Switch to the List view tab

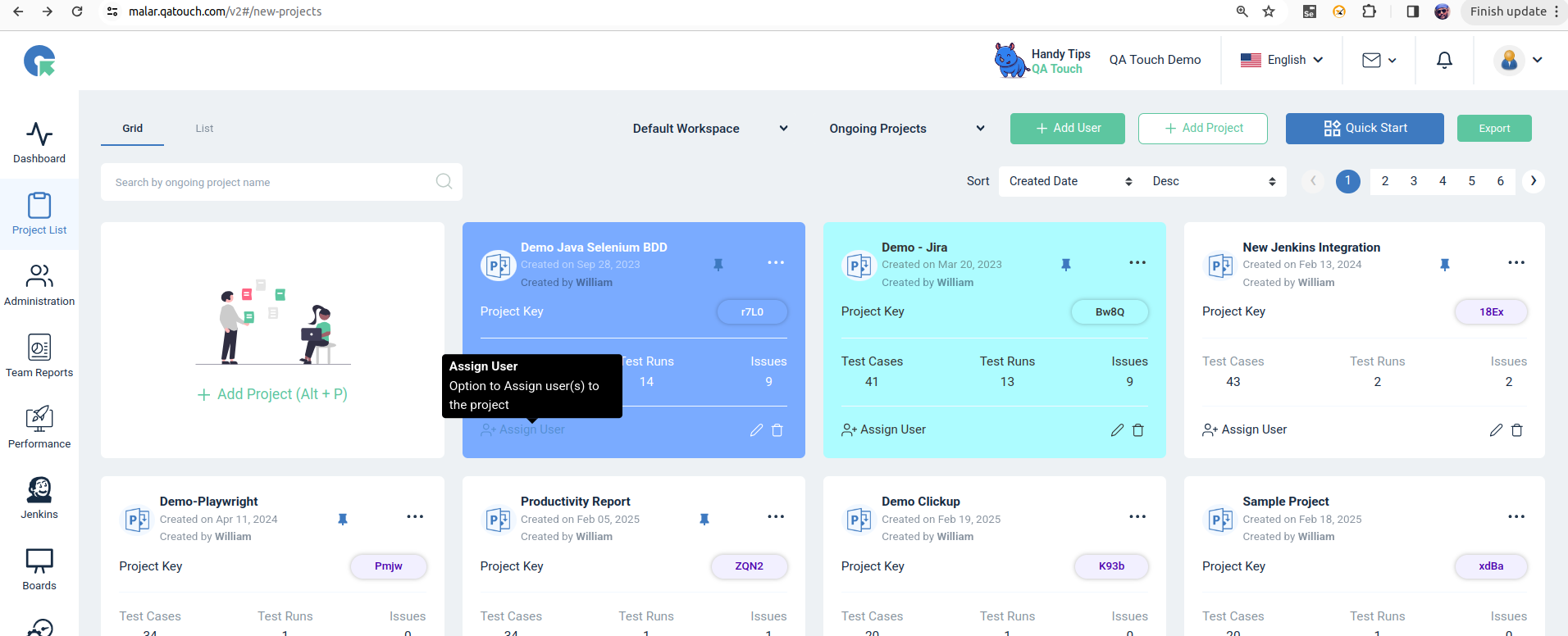click(204, 129)
